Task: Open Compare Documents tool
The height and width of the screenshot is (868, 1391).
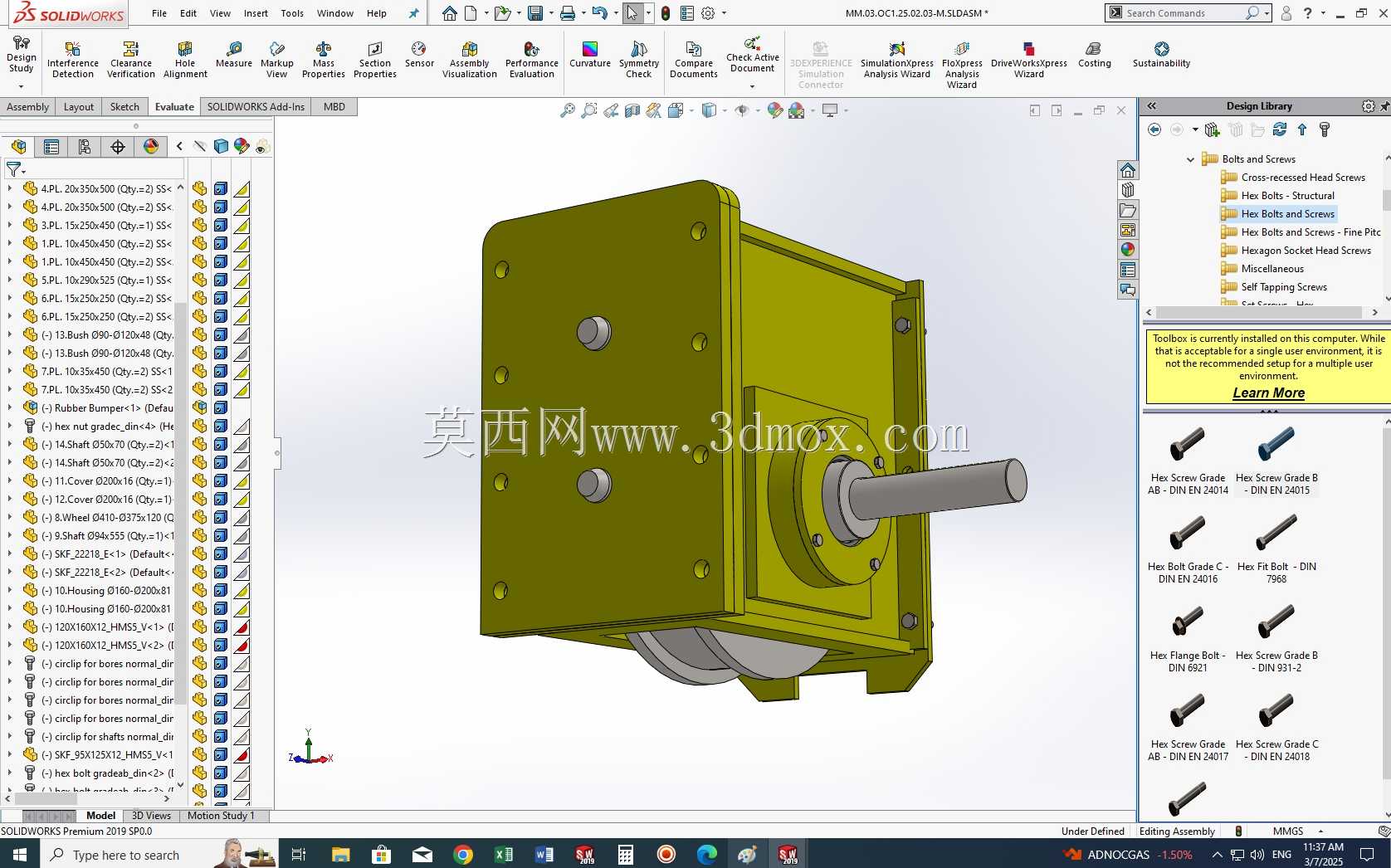Action: coord(694,60)
